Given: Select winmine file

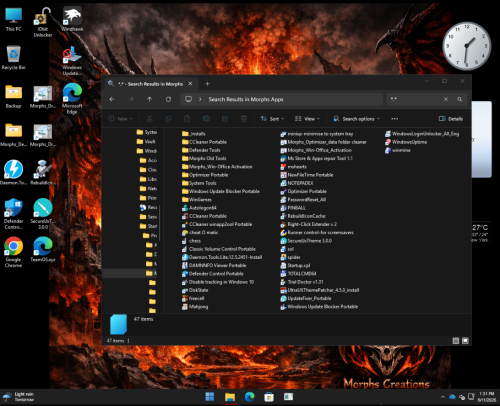Looking at the screenshot, I should pyautogui.click(x=398, y=150).
